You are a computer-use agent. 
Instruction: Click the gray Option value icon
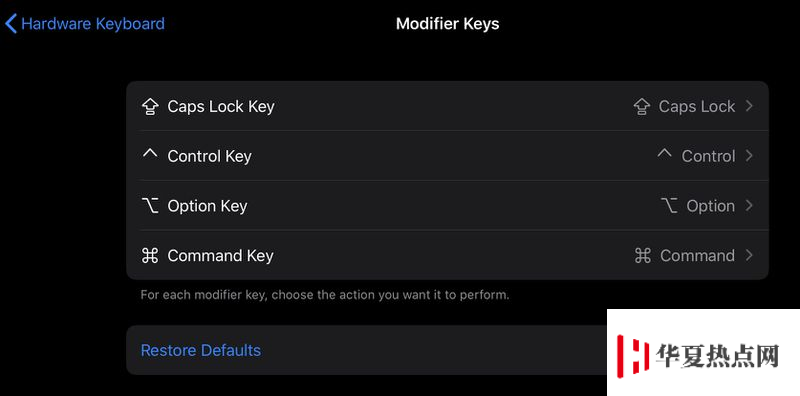[669, 206]
